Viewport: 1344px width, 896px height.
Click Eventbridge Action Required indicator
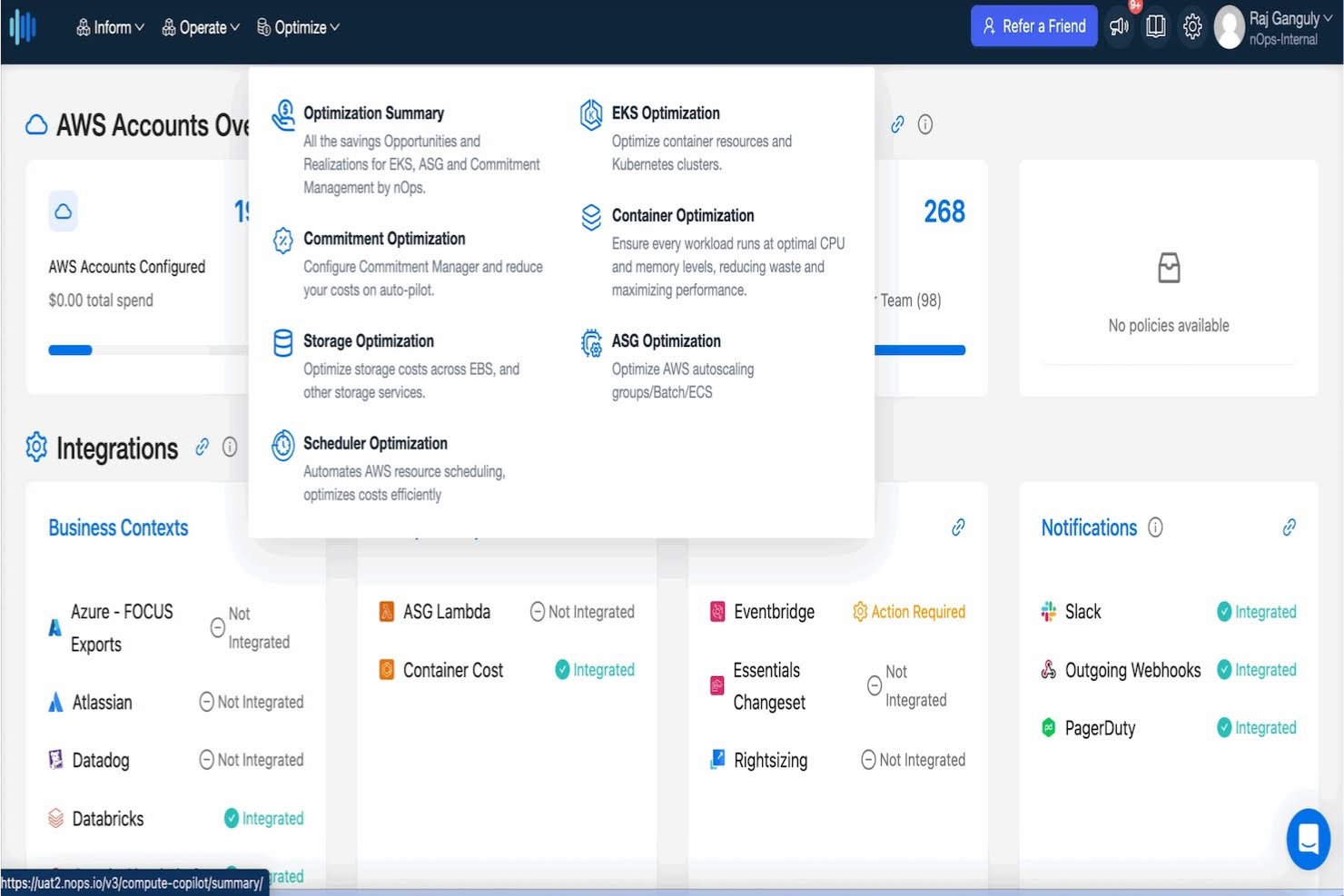coord(908,611)
